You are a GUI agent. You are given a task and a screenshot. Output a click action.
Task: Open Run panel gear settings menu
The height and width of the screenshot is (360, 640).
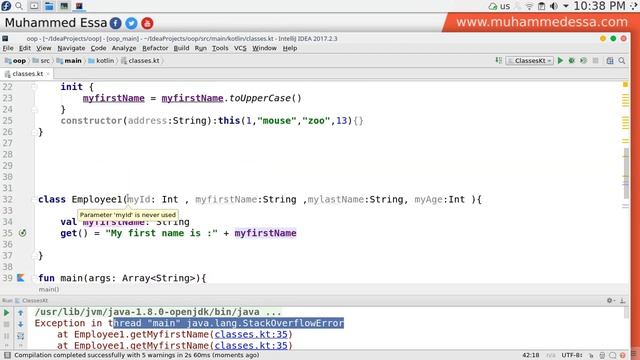tap(610, 300)
